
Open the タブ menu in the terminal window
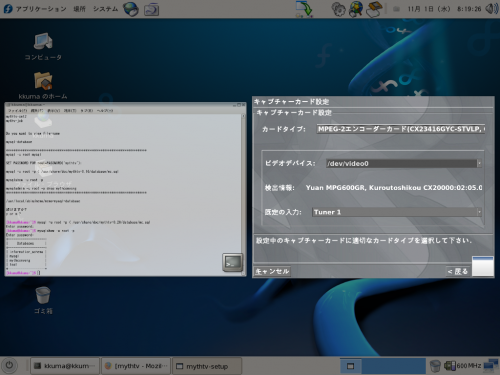[x=87, y=110]
